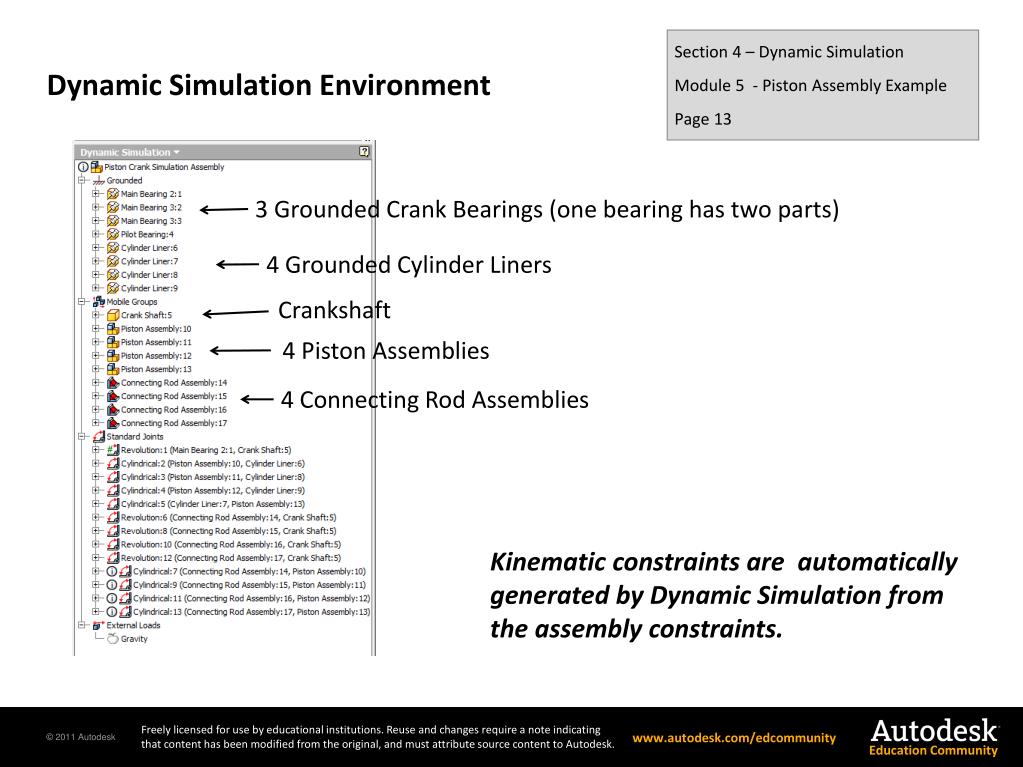
Task: Select the Revolution:1 joint icon
Action: [113, 450]
